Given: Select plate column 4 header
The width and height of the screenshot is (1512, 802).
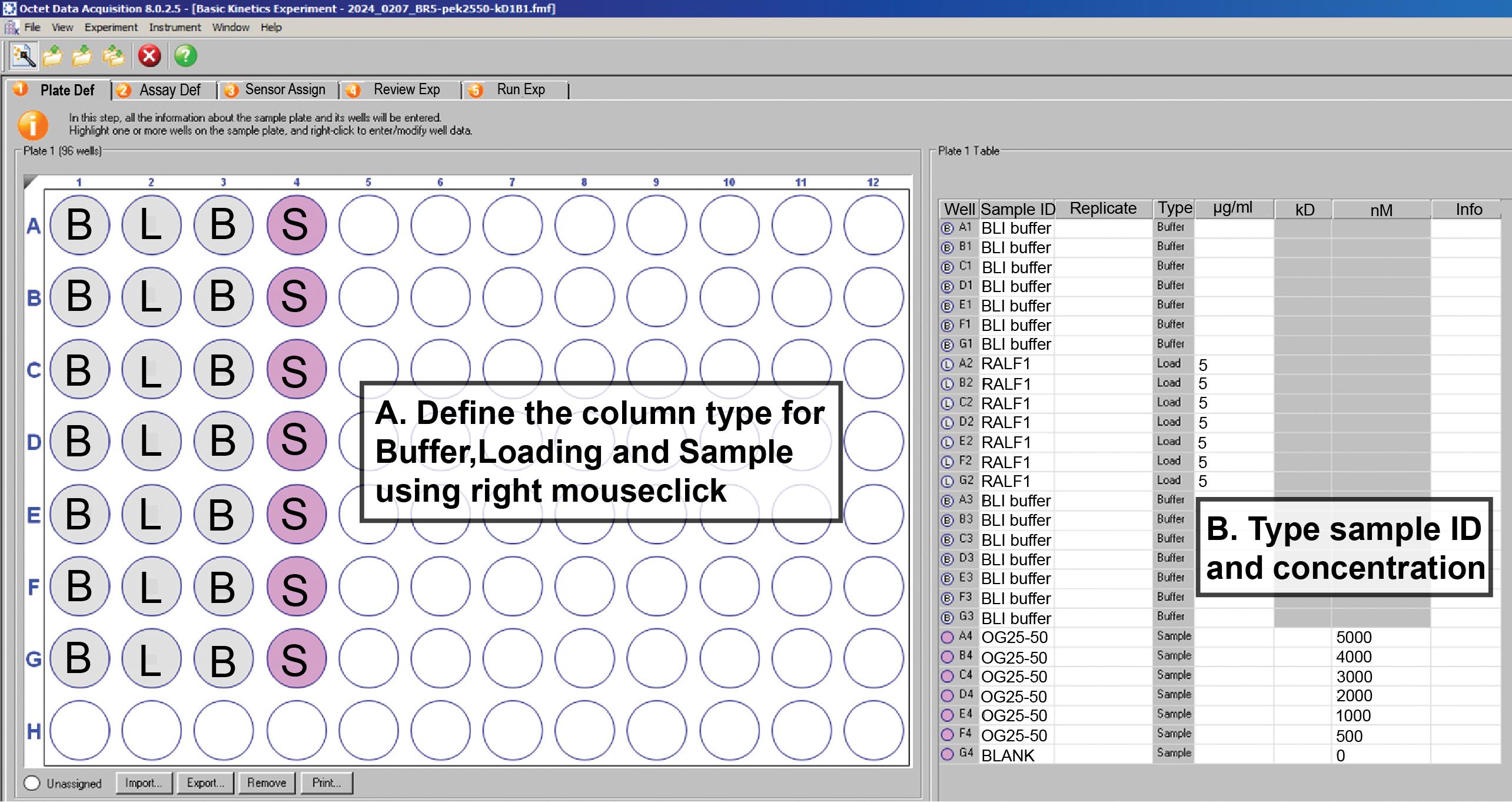Looking at the screenshot, I should point(297,182).
